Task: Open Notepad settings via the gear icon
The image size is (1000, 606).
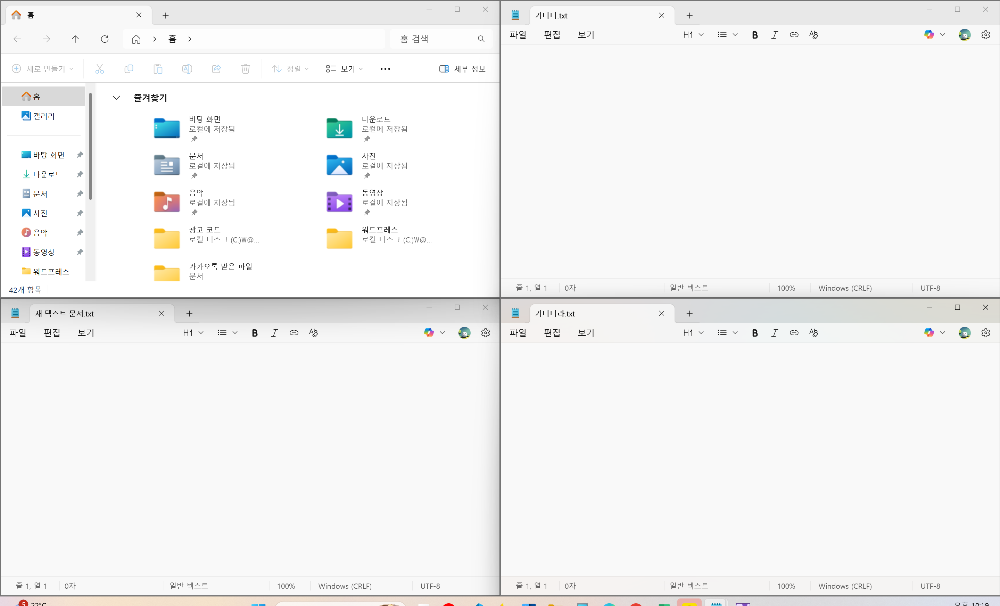Action: pyautogui.click(x=986, y=34)
